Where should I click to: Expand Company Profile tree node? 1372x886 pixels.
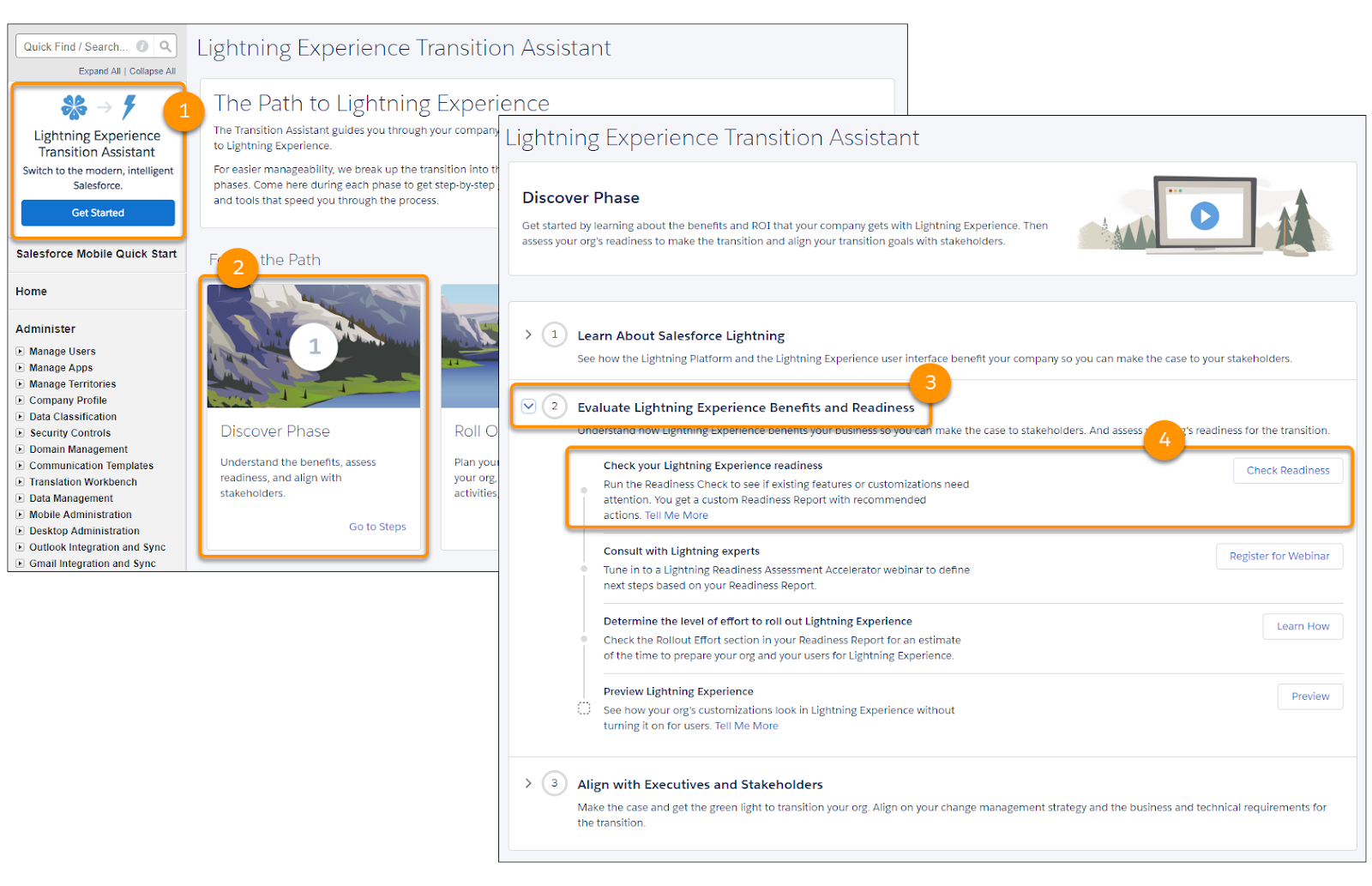click(x=20, y=400)
